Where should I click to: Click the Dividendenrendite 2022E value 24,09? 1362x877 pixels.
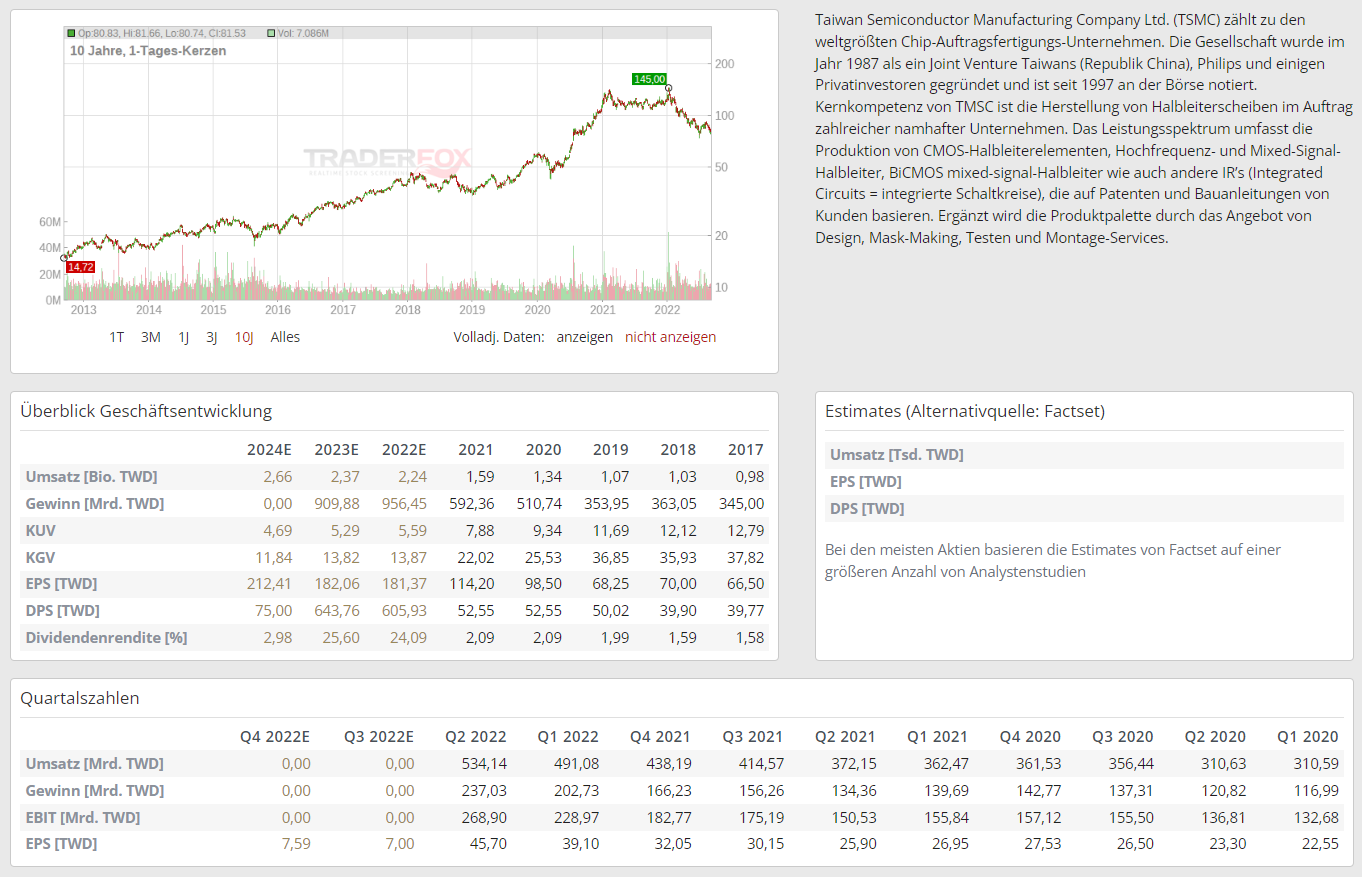click(408, 637)
